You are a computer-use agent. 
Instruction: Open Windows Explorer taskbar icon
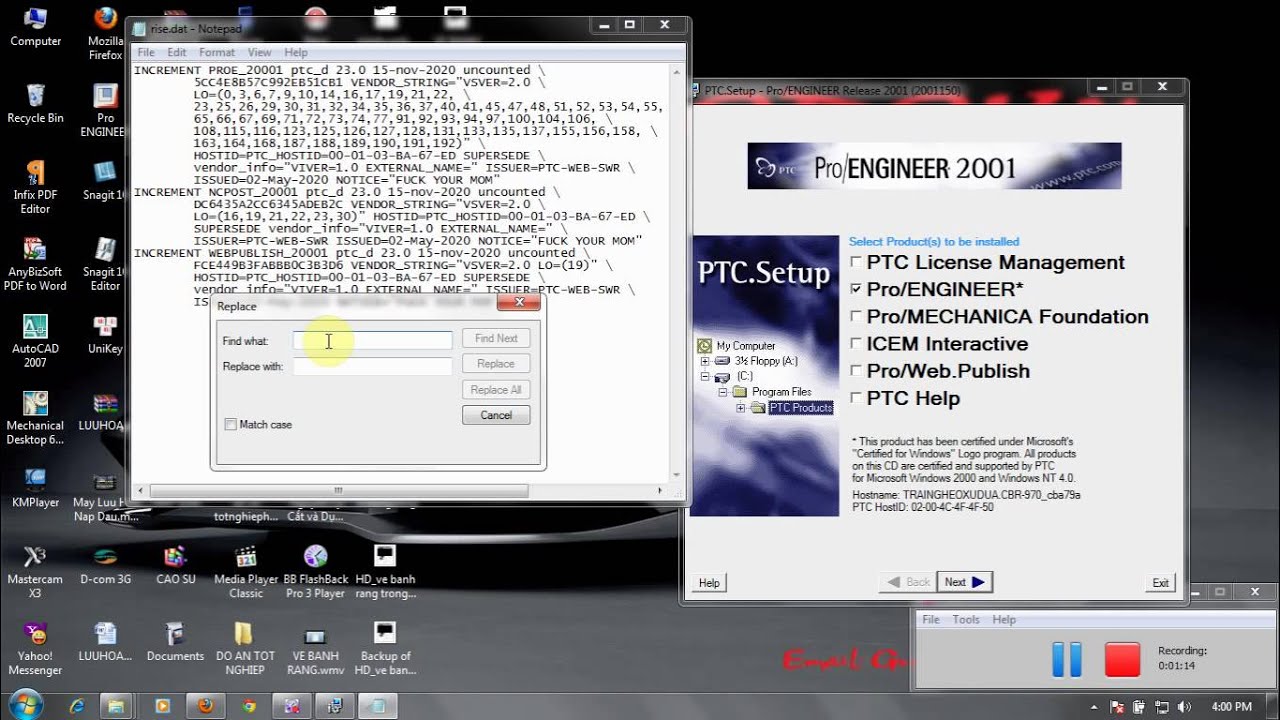pyautogui.click(x=116, y=706)
